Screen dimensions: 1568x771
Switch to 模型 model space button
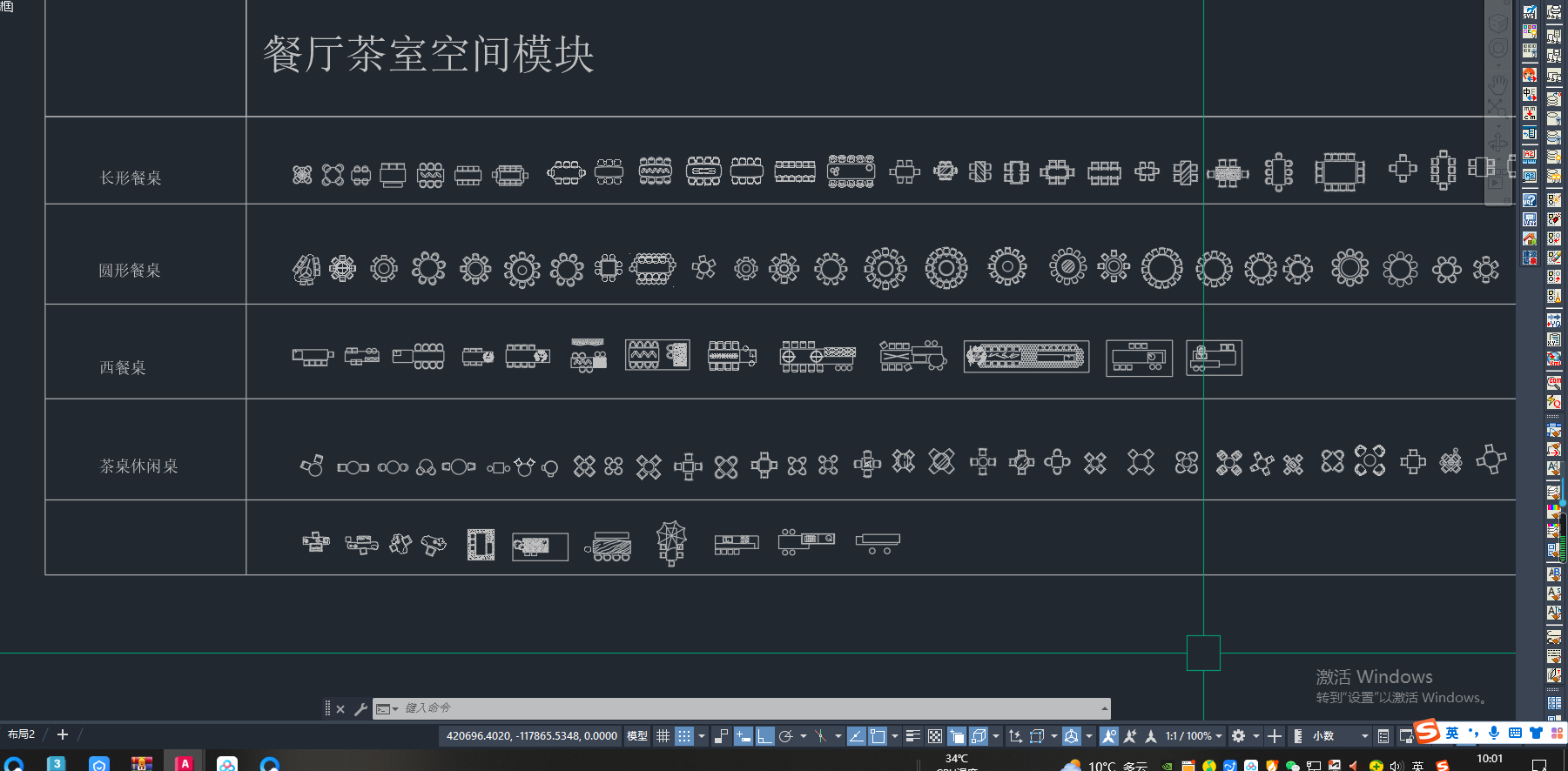[637, 736]
